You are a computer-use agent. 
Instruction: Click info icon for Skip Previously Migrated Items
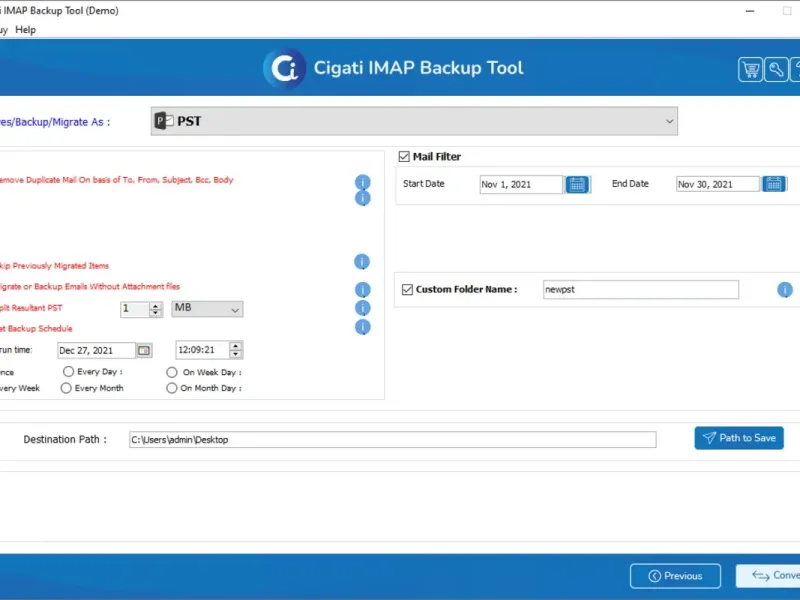click(x=362, y=262)
